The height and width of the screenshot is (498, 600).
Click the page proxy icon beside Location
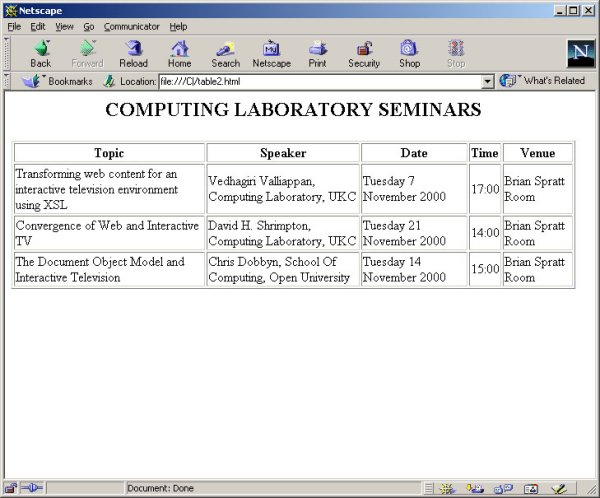(x=109, y=81)
